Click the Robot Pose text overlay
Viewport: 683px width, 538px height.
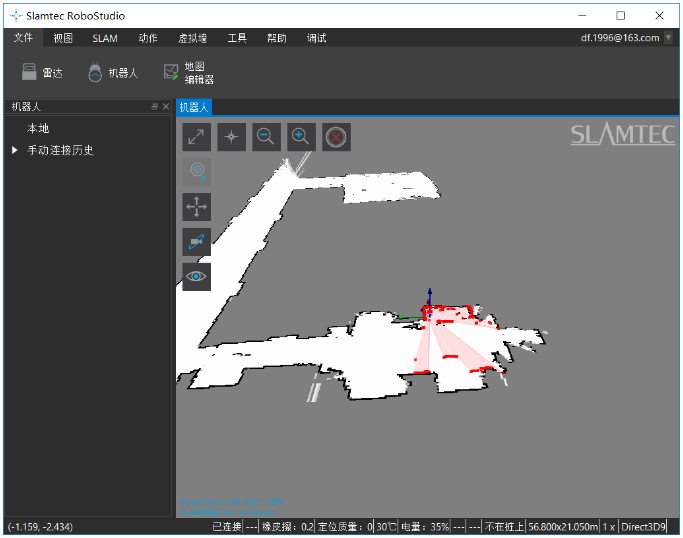(x=230, y=502)
